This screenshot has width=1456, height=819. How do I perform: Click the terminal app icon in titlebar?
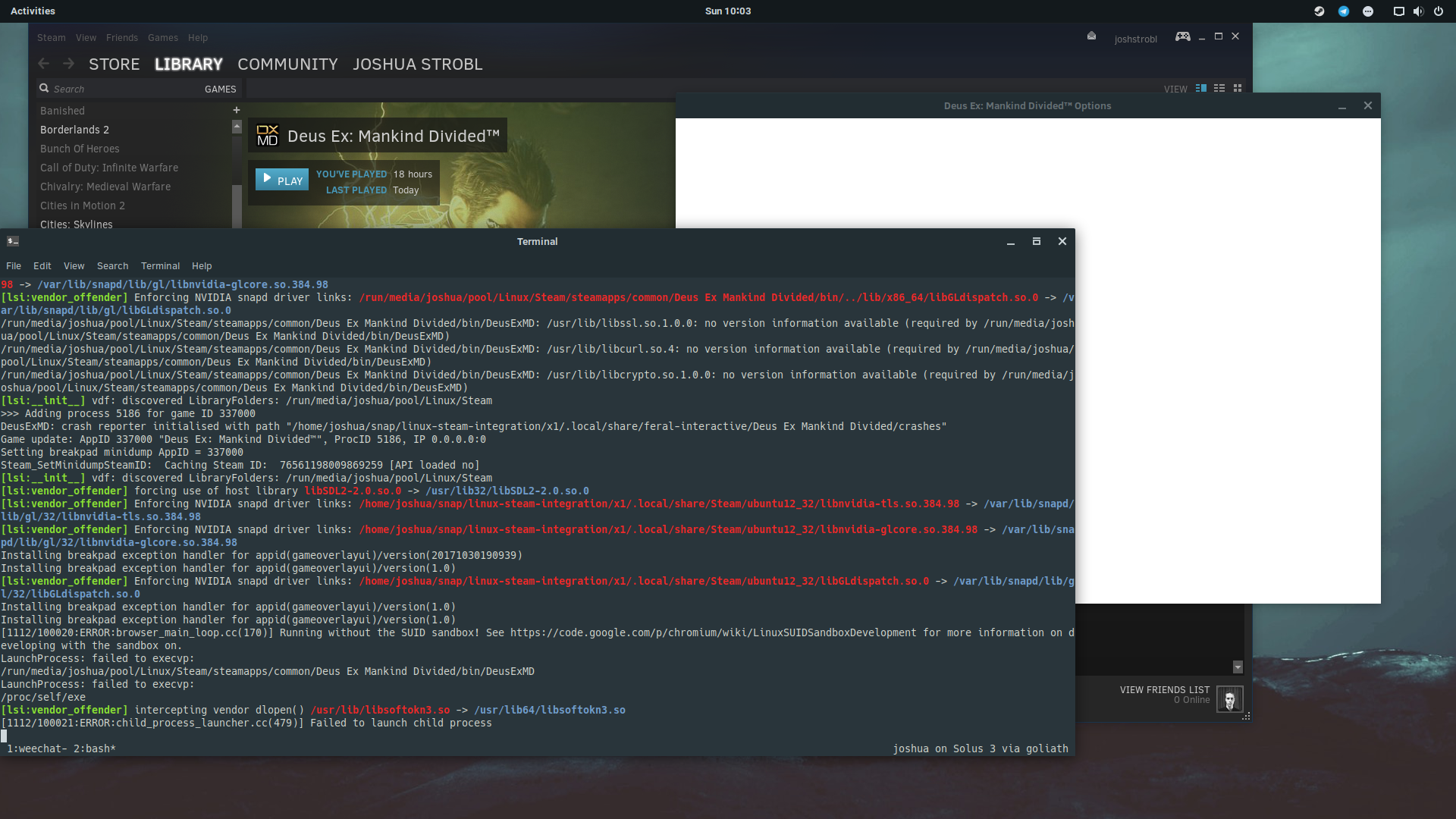click(13, 241)
